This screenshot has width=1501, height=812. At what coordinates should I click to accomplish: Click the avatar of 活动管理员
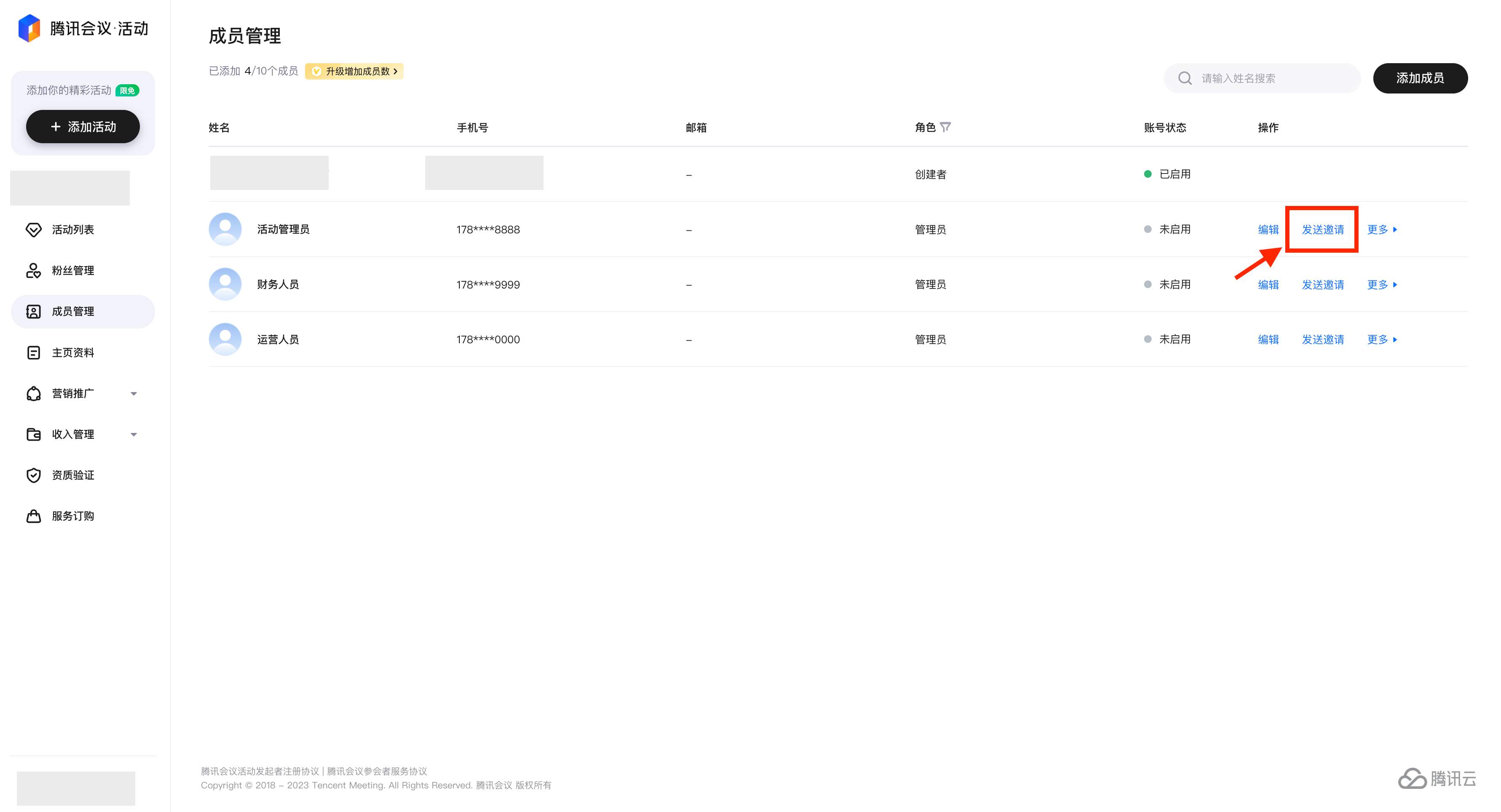[225, 229]
